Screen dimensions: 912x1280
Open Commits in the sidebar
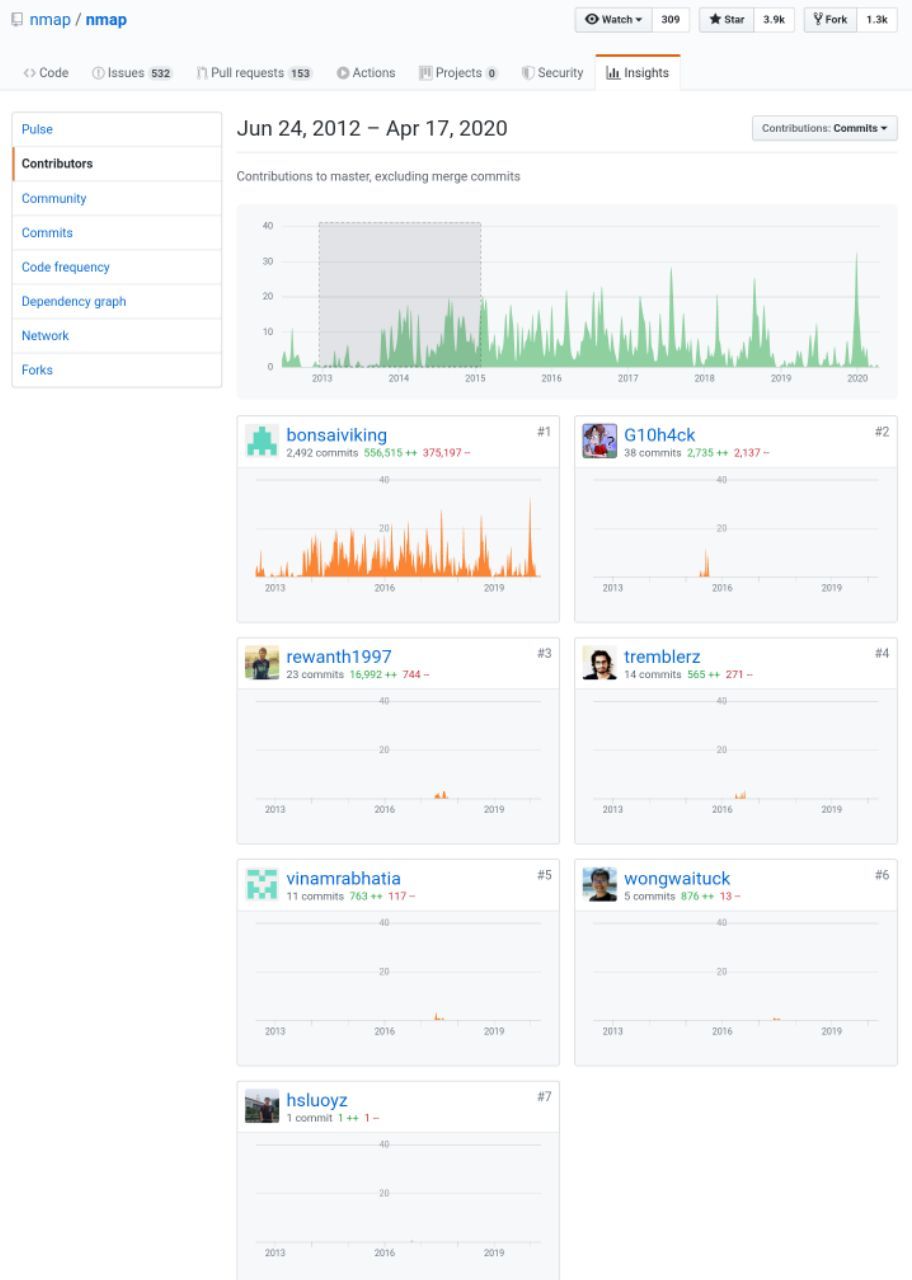117,232
